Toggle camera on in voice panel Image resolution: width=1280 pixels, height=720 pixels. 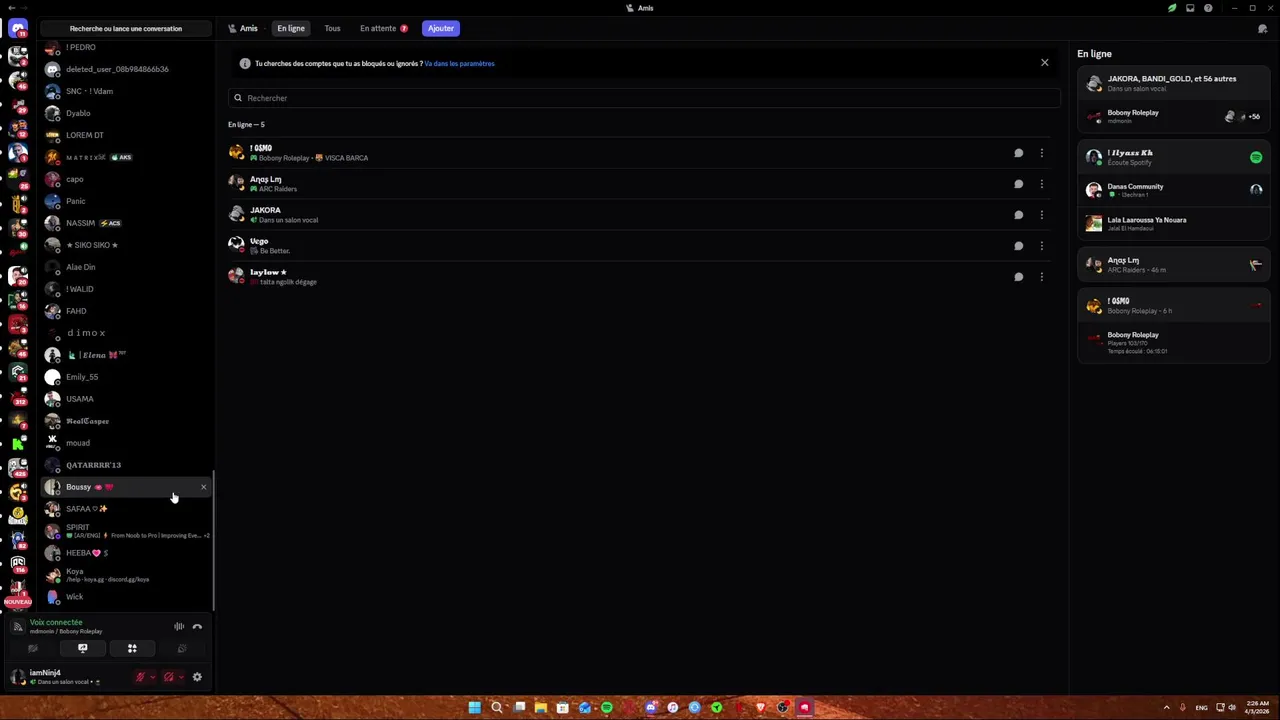tap(33, 648)
